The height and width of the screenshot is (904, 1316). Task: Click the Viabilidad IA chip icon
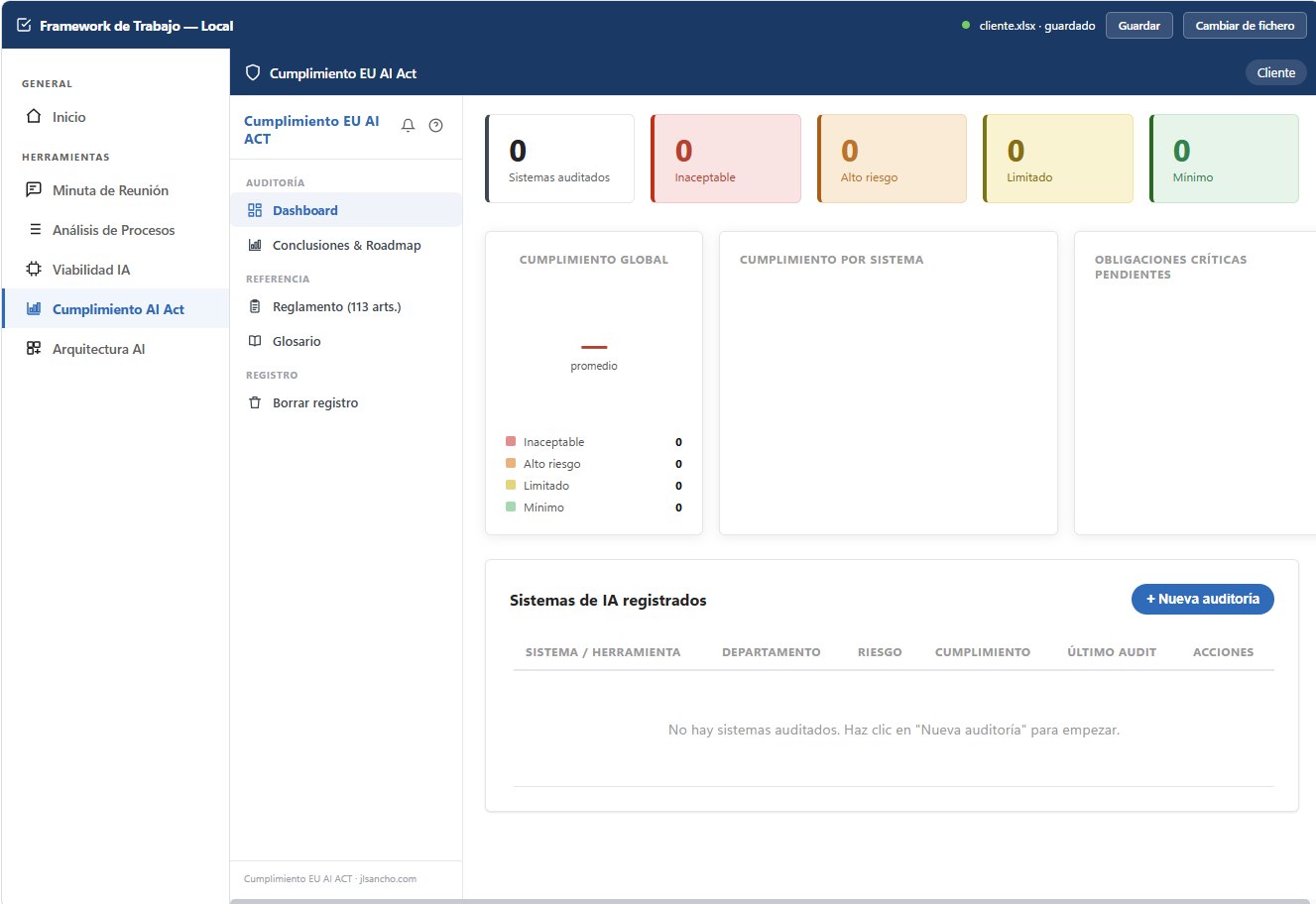click(34, 270)
